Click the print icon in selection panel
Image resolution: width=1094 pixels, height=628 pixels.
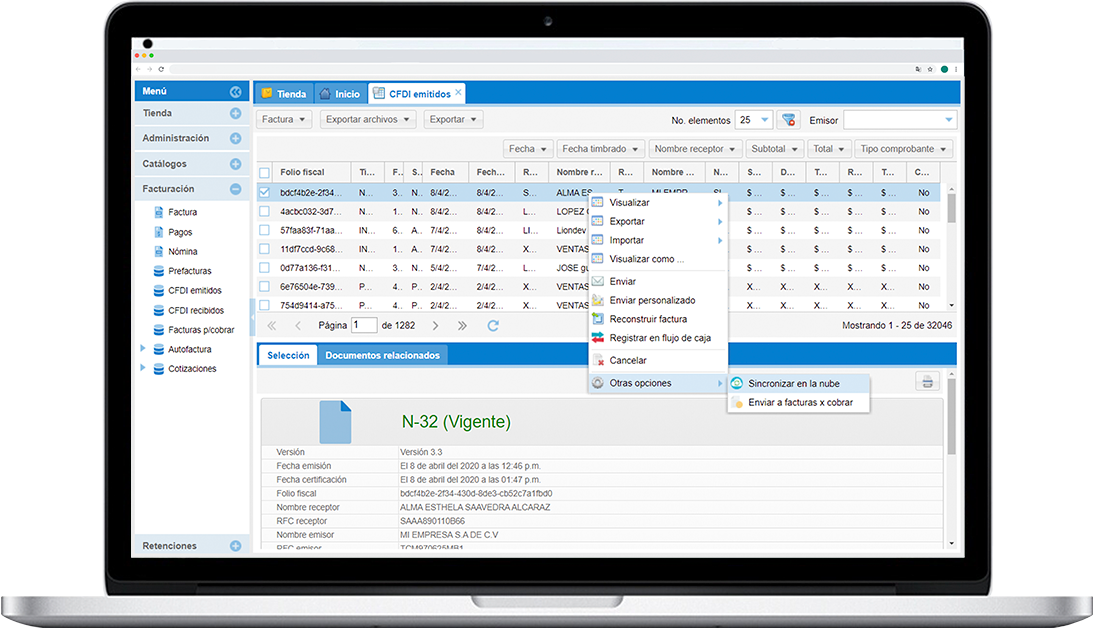click(x=928, y=381)
